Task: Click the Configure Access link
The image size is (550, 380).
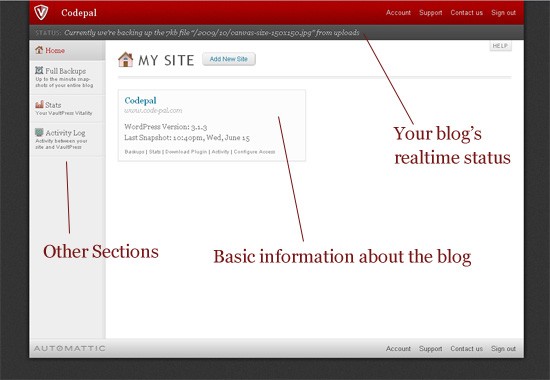Action: pos(254,152)
